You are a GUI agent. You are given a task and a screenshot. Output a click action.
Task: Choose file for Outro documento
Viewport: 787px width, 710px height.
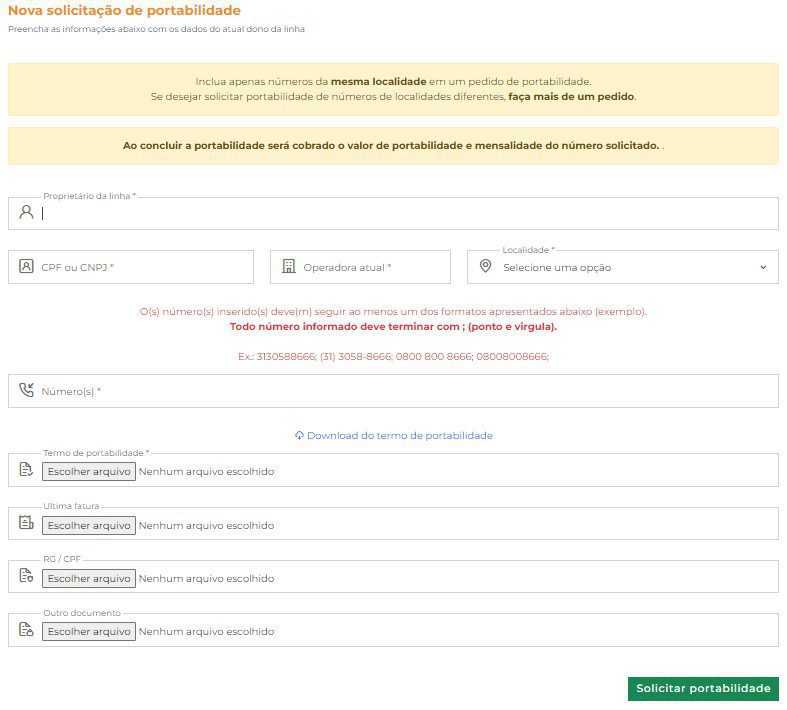coord(88,631)
